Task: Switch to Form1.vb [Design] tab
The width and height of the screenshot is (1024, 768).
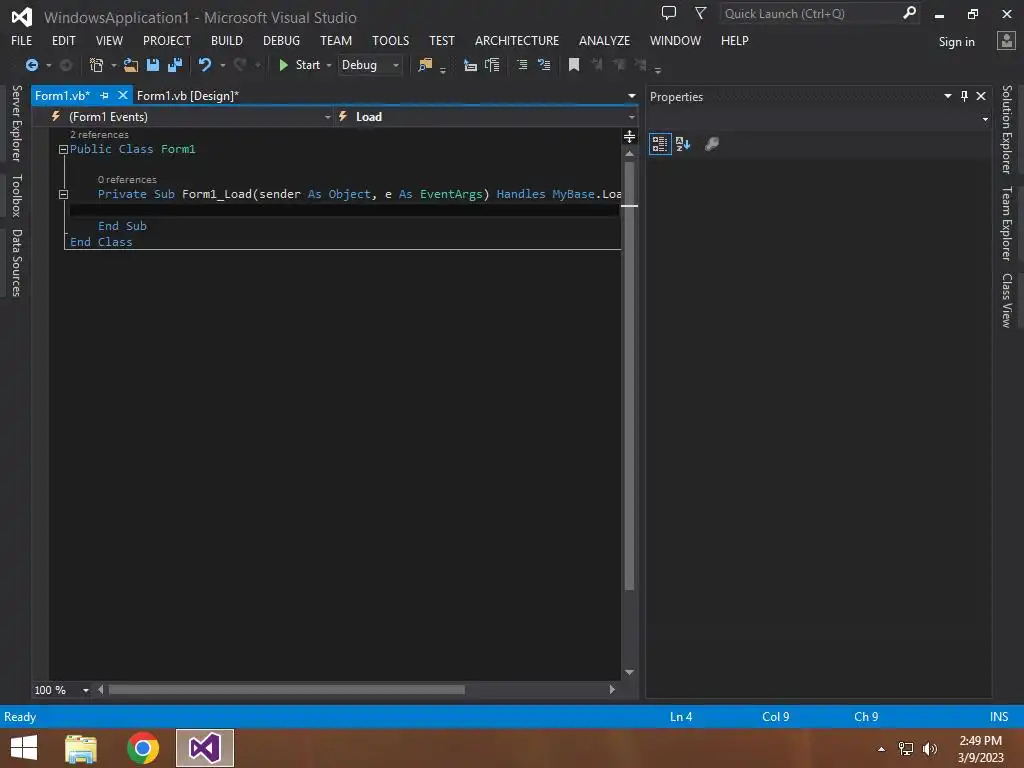Action: pos(187,96)
